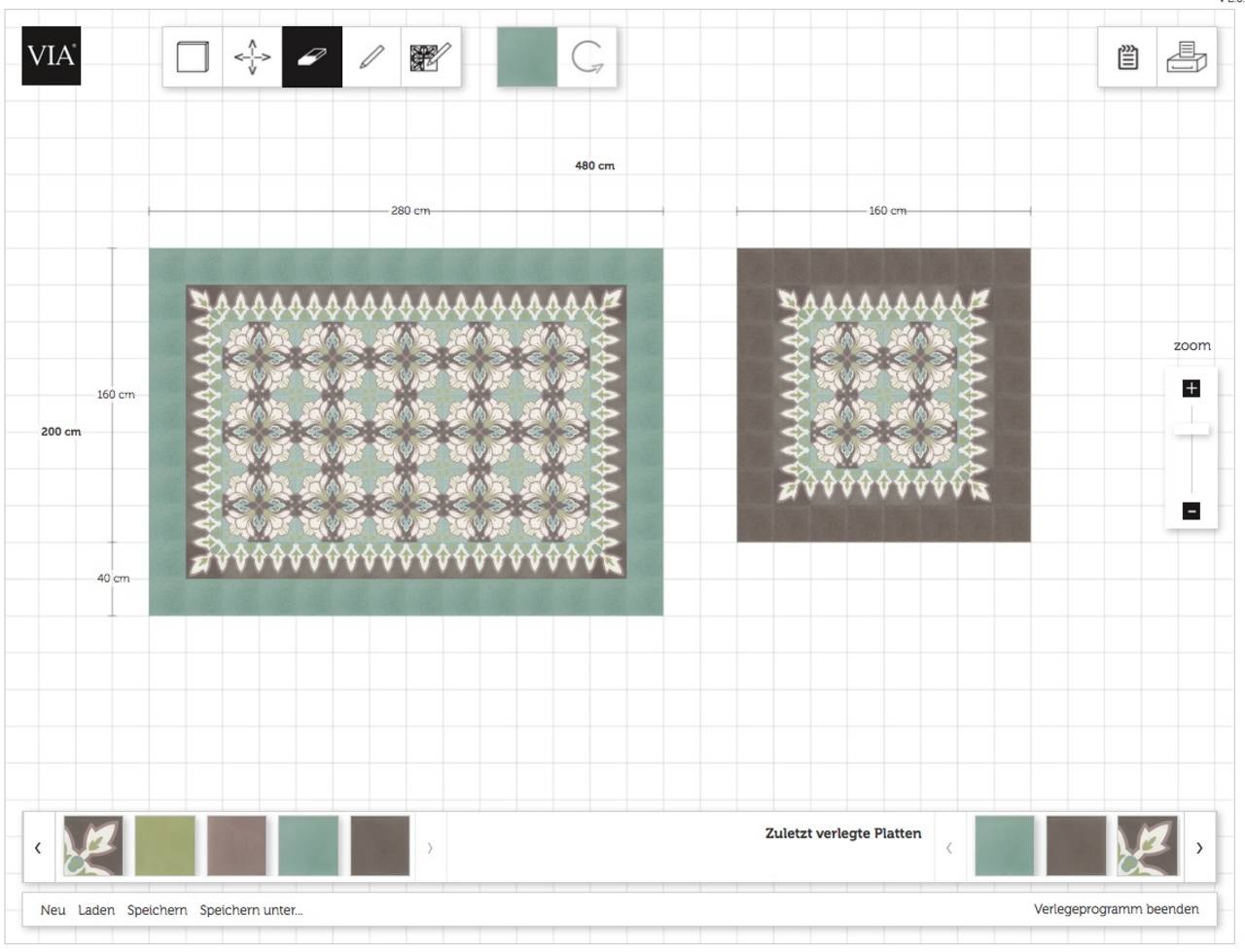This screenshot has height=952, width=1245.
Task: Select the pattern fill tool
Action: coord(431,57)
